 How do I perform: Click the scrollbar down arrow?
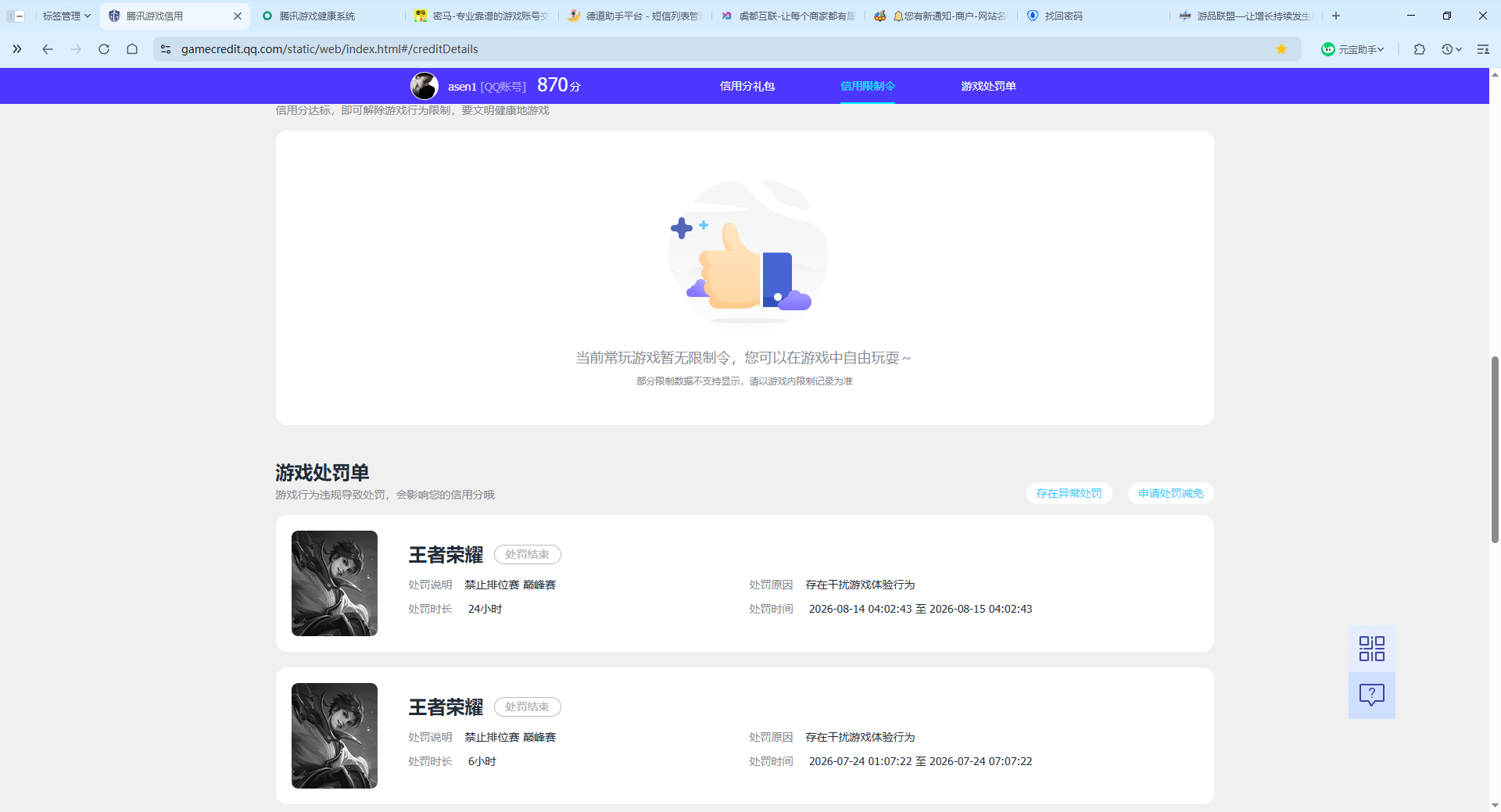point(1495,805)
